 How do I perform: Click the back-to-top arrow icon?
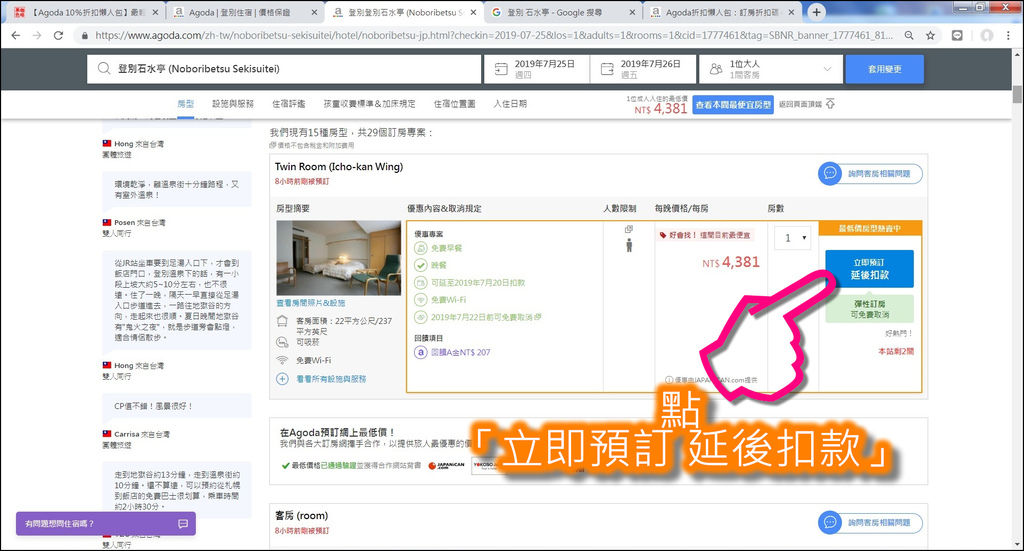[x=830, y=104]
